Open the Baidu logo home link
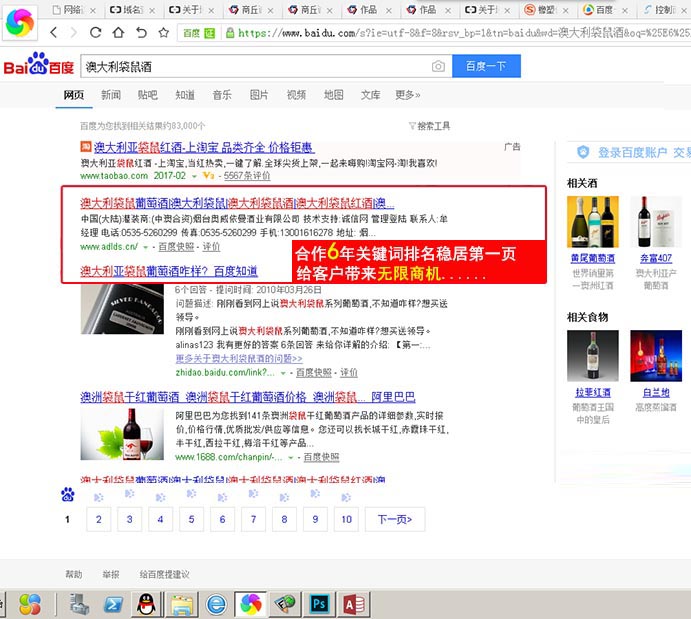This screenshot has height=619, width=691. click(39, 64)
